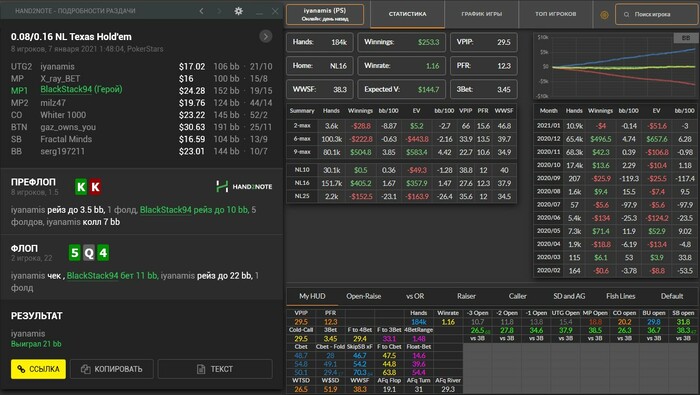This screenshot has height=395, width=700.
Task: Click the Hands 184k stat box
Action: coord(320,42)
